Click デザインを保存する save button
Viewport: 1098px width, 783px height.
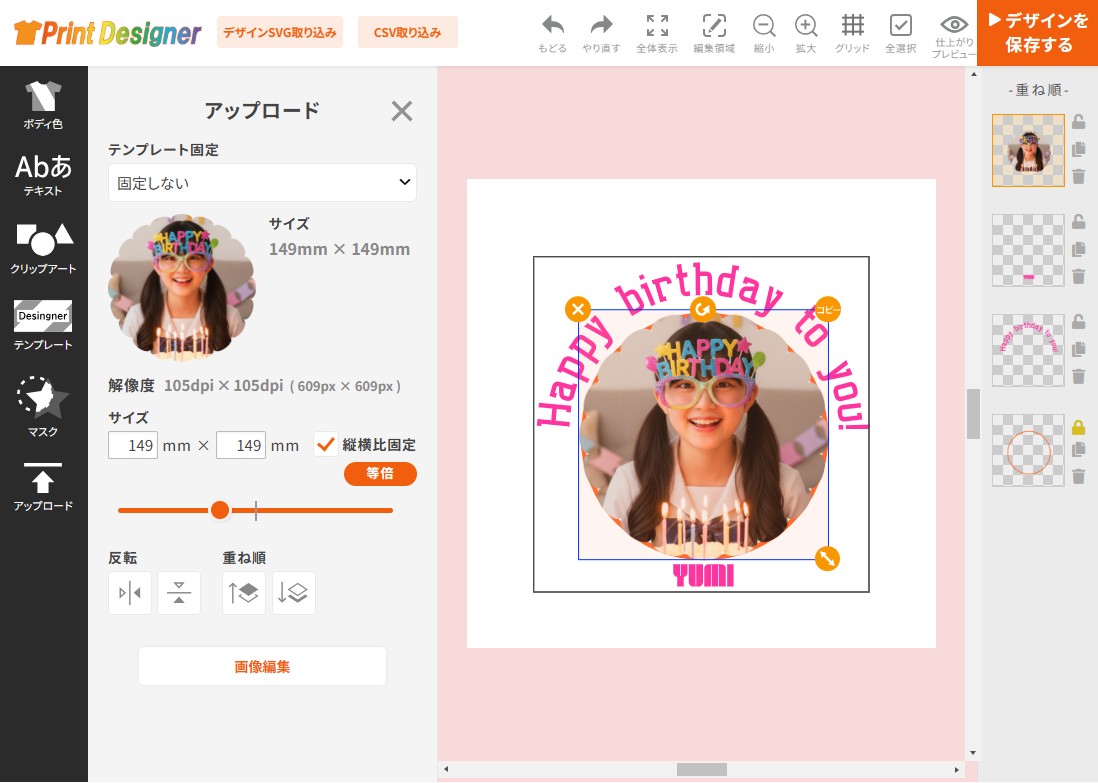point(1037,32)
